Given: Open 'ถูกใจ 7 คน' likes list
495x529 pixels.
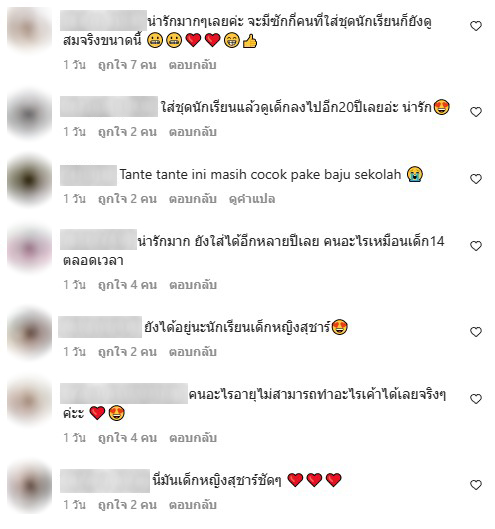Looking at the screenshot, I should coord(127,65).
